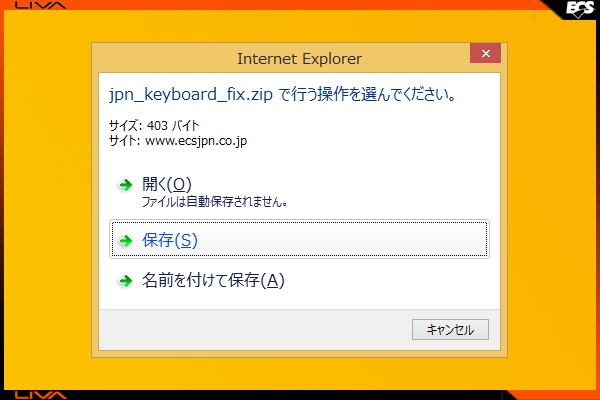Click the www.ecsjpn.co.jp site text
The height and width of the screenshot is (400, 600).
[x=196, y=141]
